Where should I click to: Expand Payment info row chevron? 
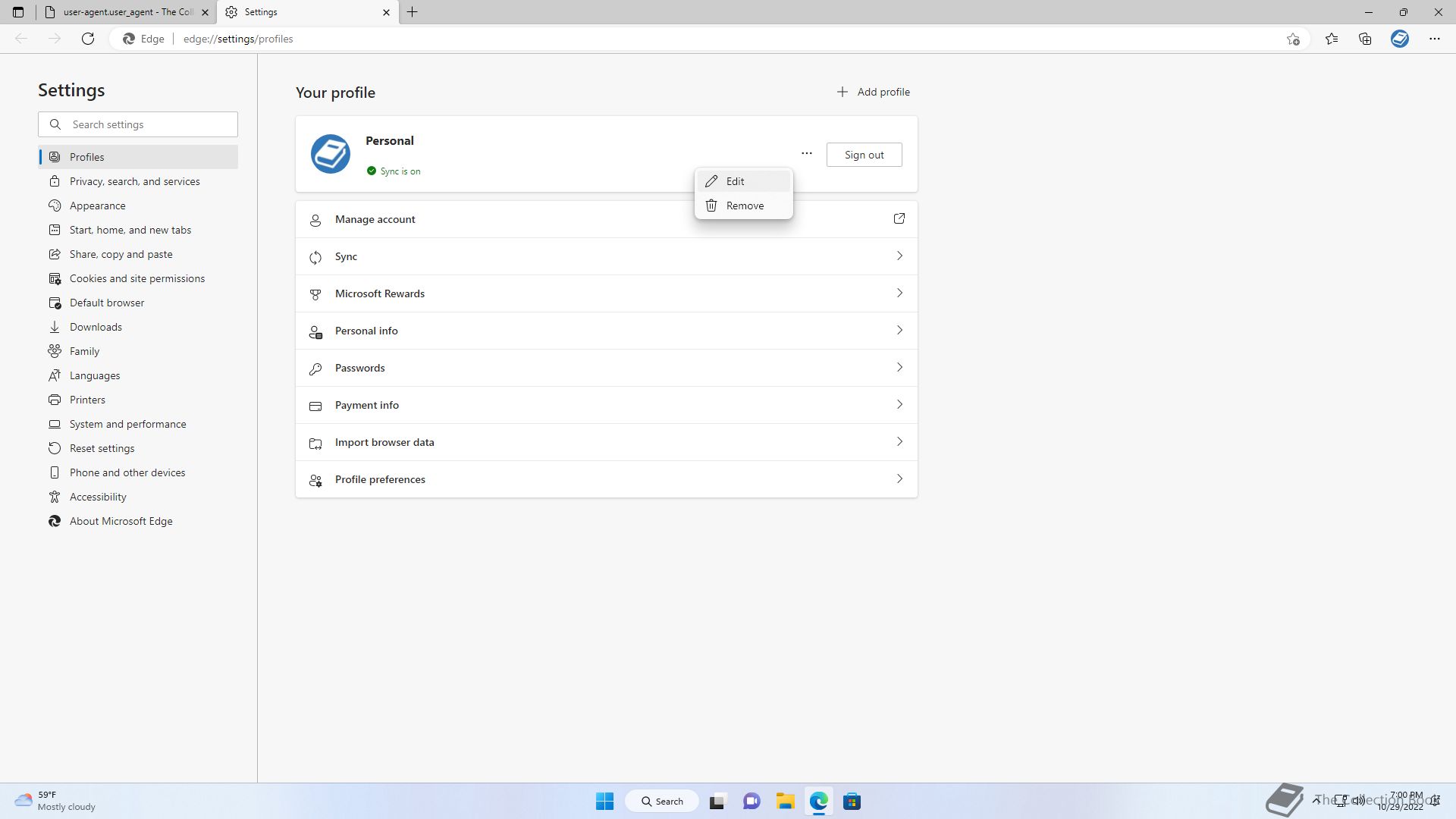(x=899, y=405)
